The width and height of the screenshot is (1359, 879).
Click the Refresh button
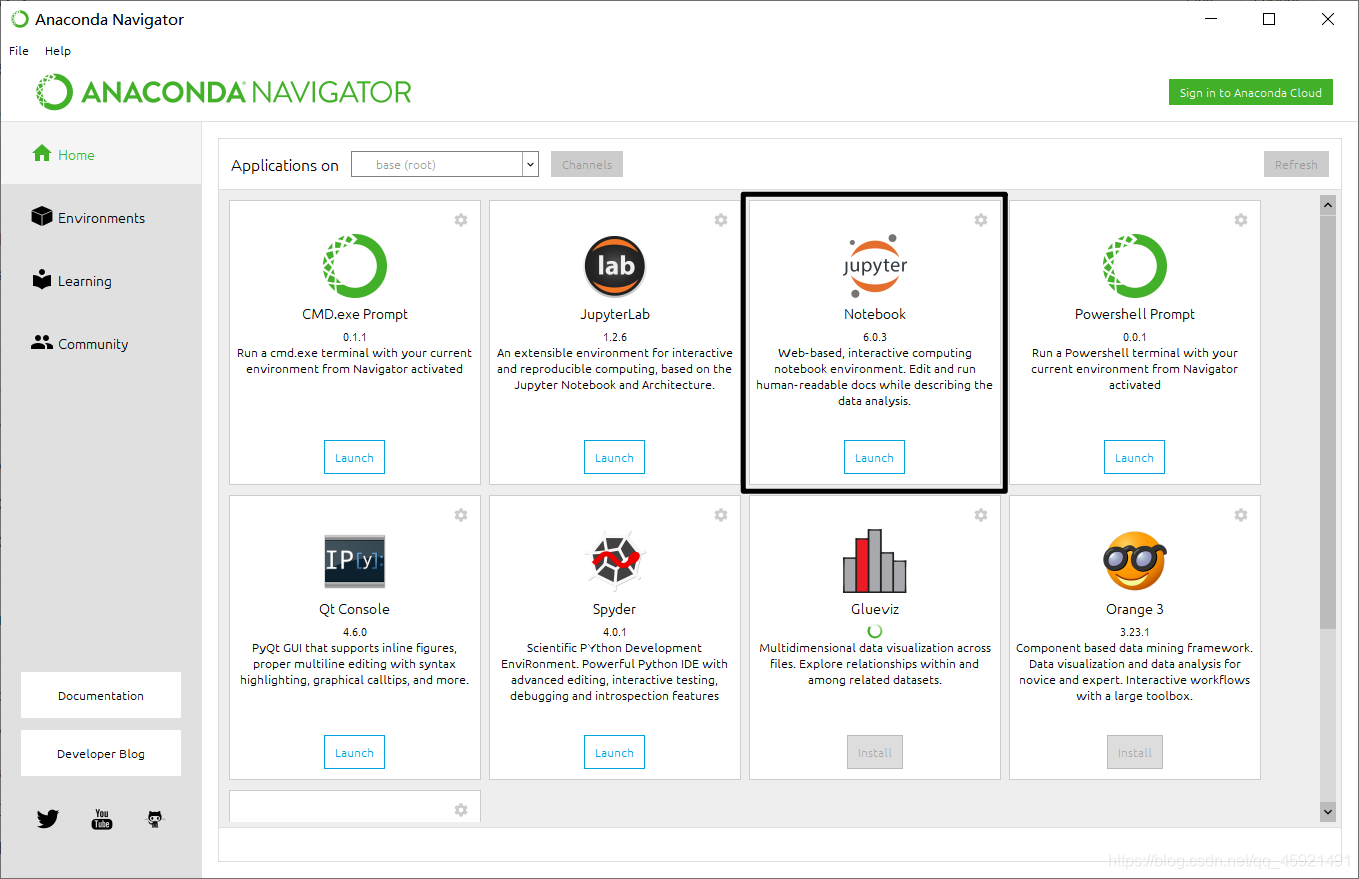pos(1296,164)
